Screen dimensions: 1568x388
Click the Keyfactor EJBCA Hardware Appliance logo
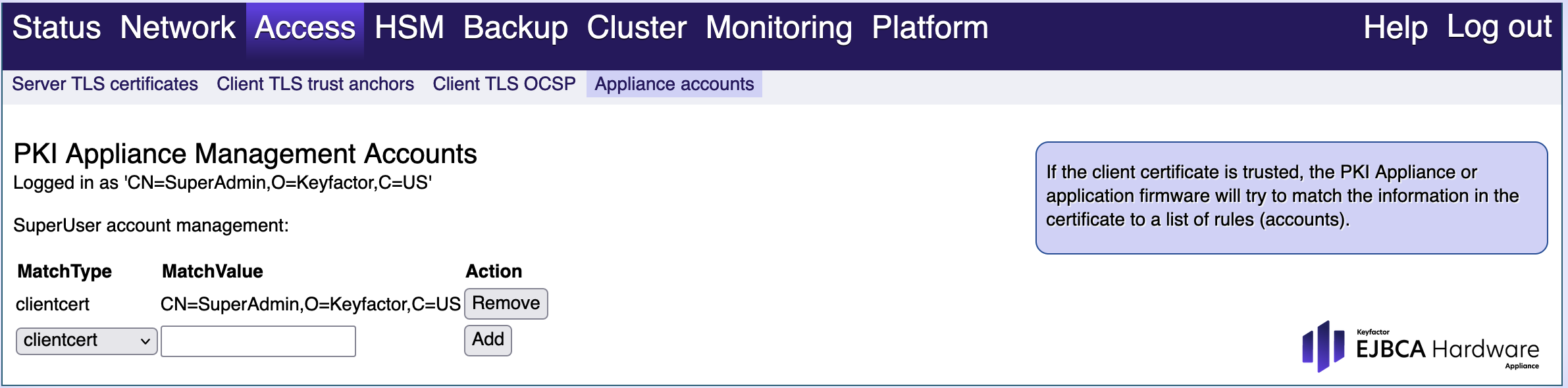1420,347
